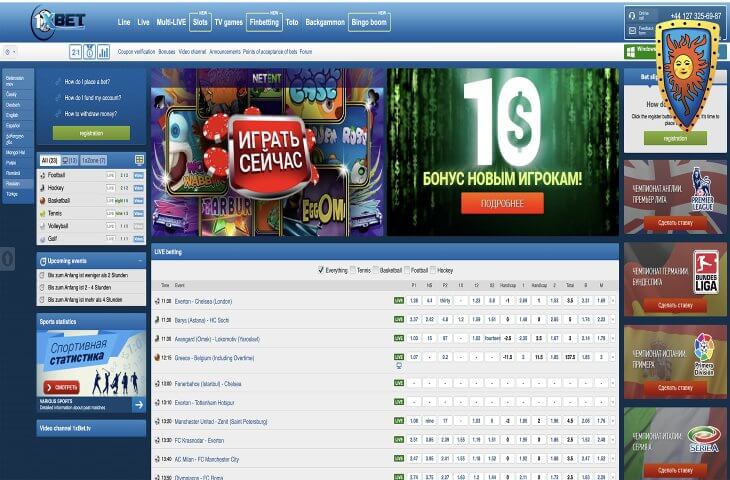Expand more markets for Everton - Chelsea

pos(613,301)
